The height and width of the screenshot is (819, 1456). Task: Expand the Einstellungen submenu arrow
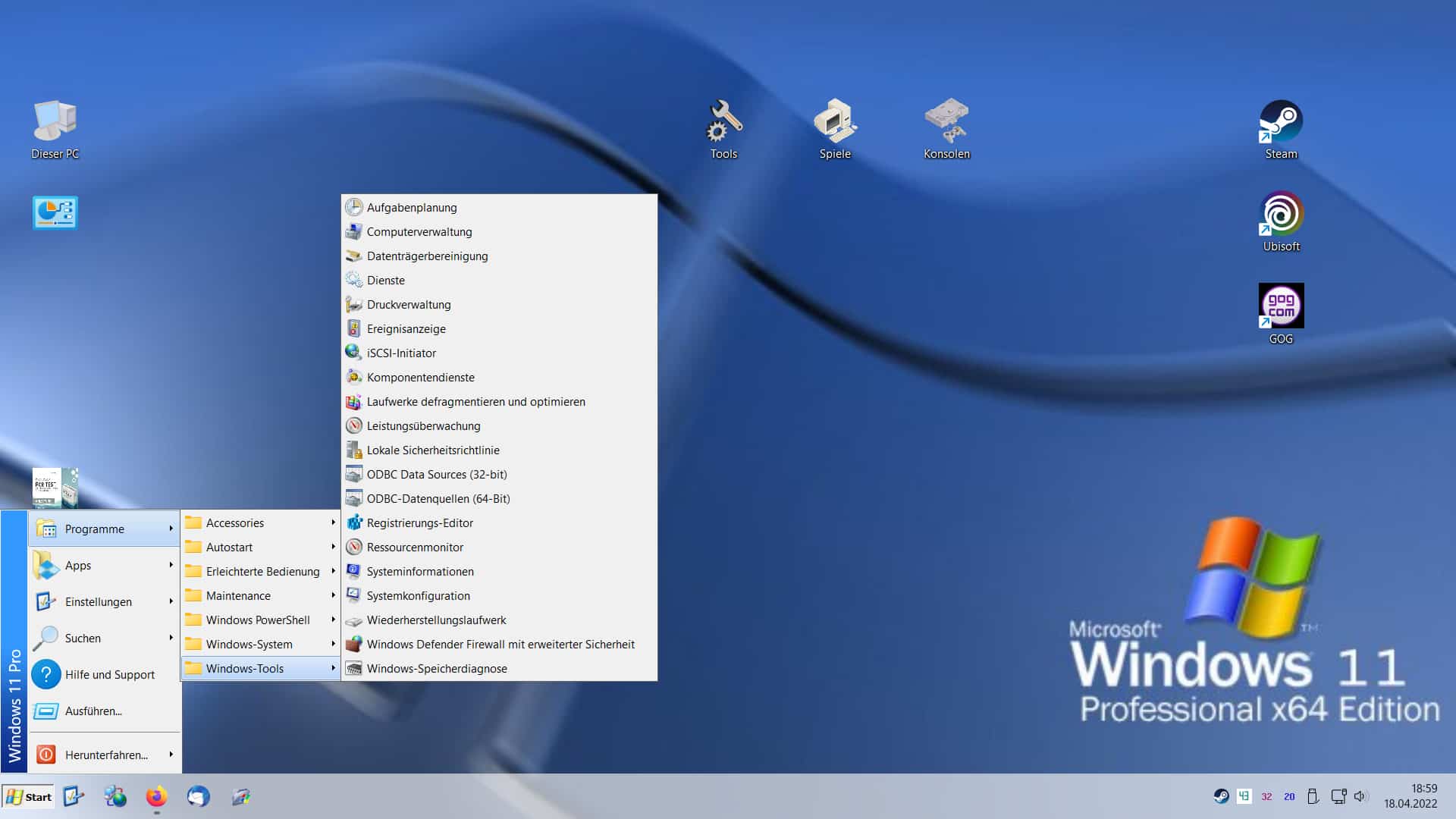171,601
